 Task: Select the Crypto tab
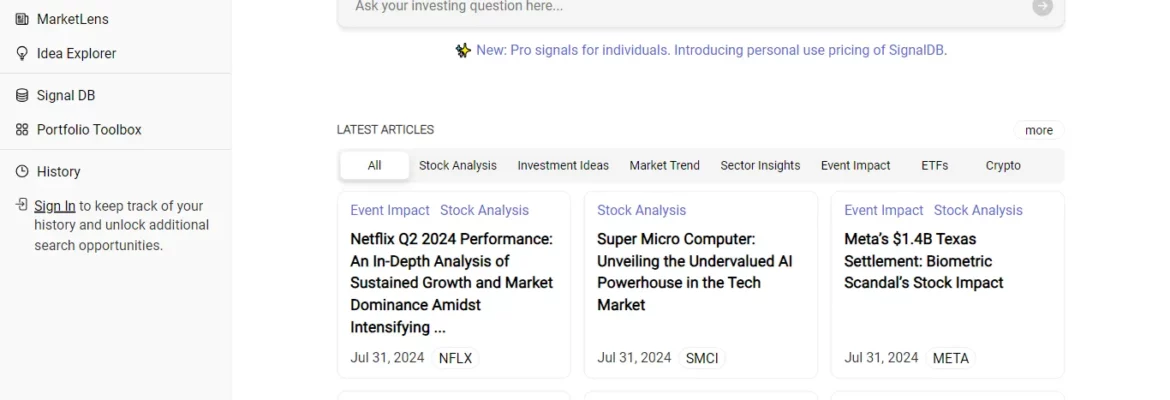1003,166
